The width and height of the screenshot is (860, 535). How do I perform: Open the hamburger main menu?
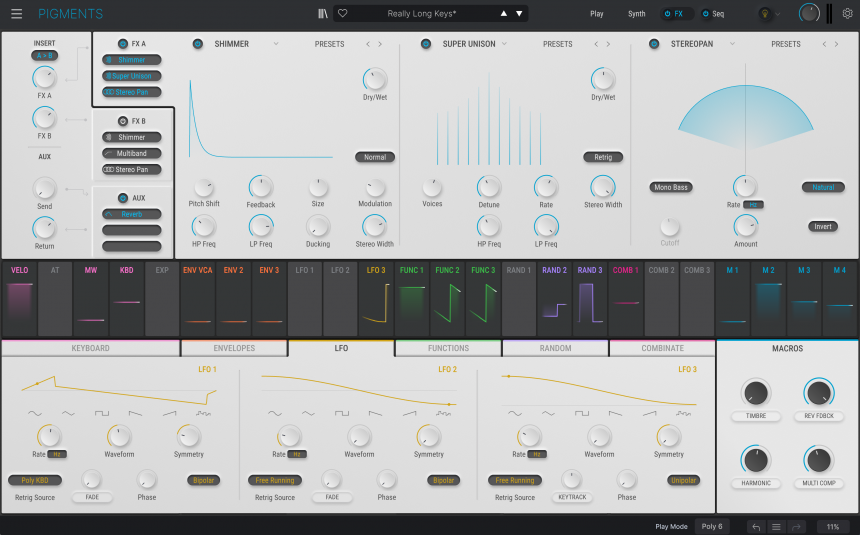16,14
